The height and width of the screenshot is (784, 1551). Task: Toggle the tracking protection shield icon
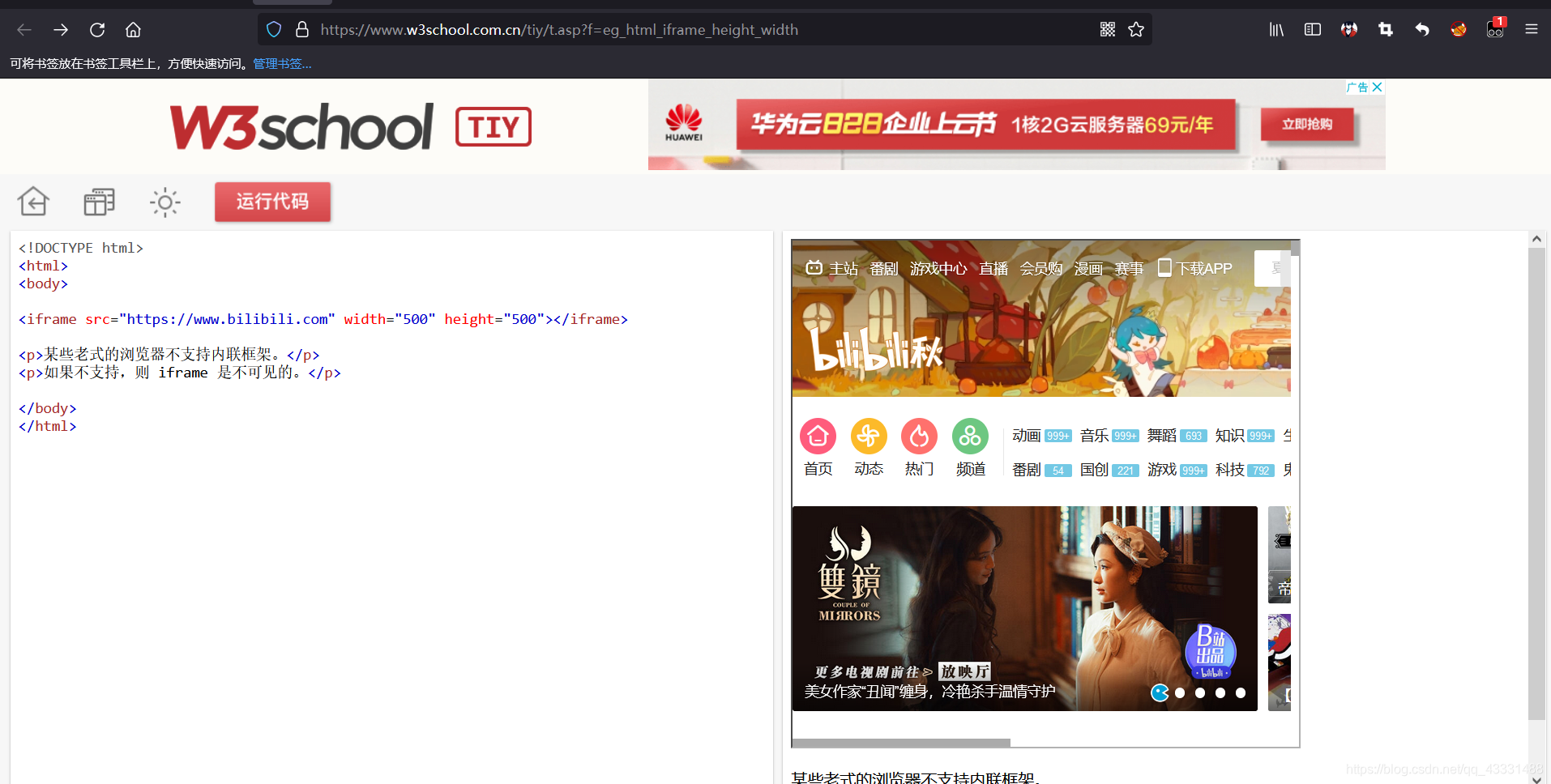[x=274, y=29]
